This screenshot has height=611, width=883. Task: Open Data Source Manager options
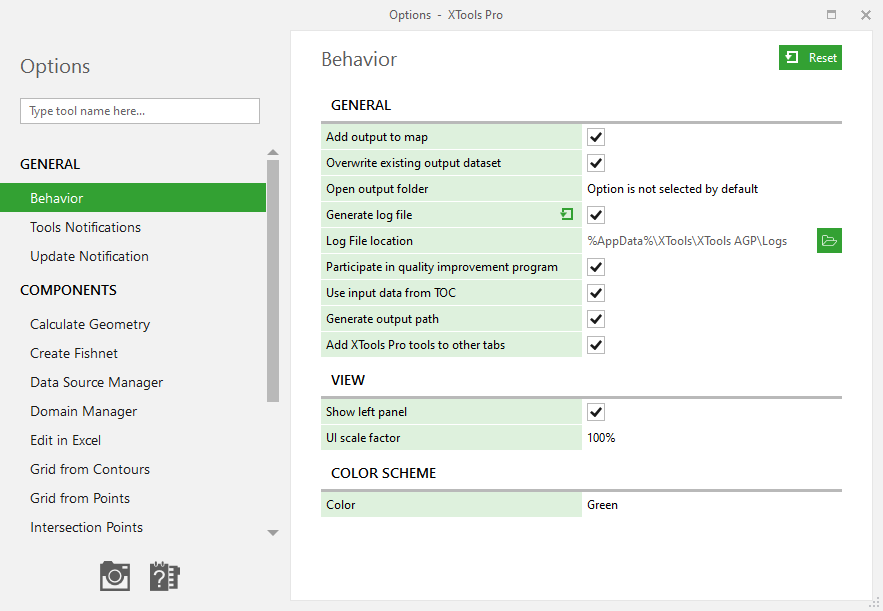(97, 382)
